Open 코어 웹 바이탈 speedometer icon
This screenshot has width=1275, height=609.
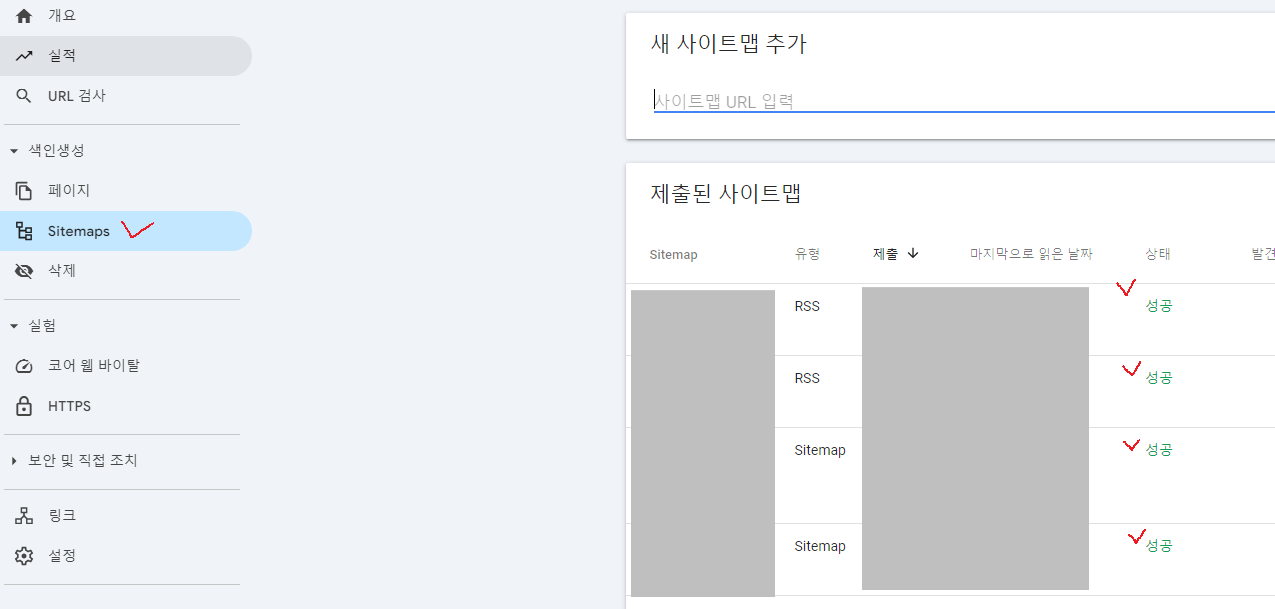click(24, 365)
